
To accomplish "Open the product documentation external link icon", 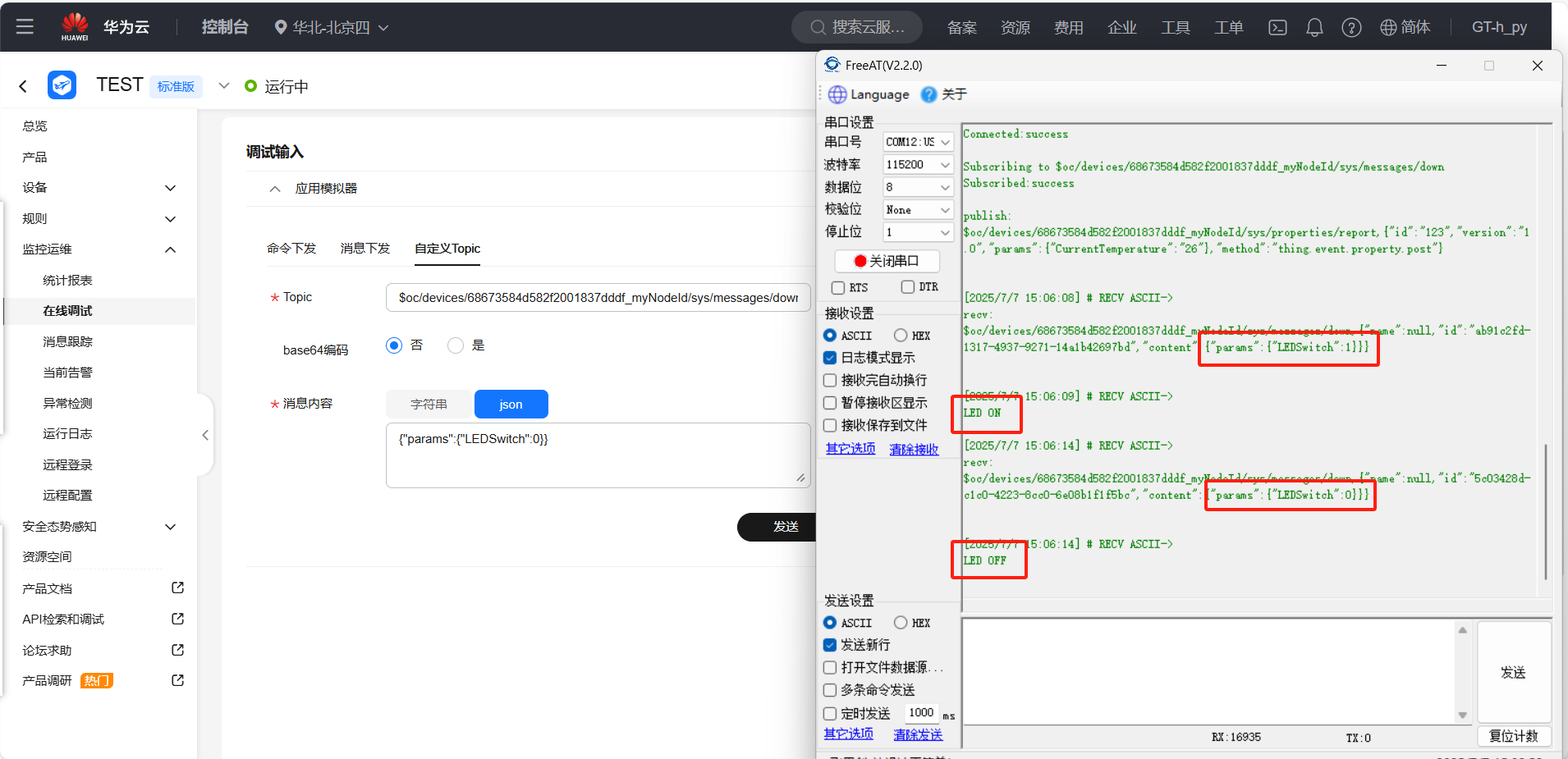I will pos(177,588).
